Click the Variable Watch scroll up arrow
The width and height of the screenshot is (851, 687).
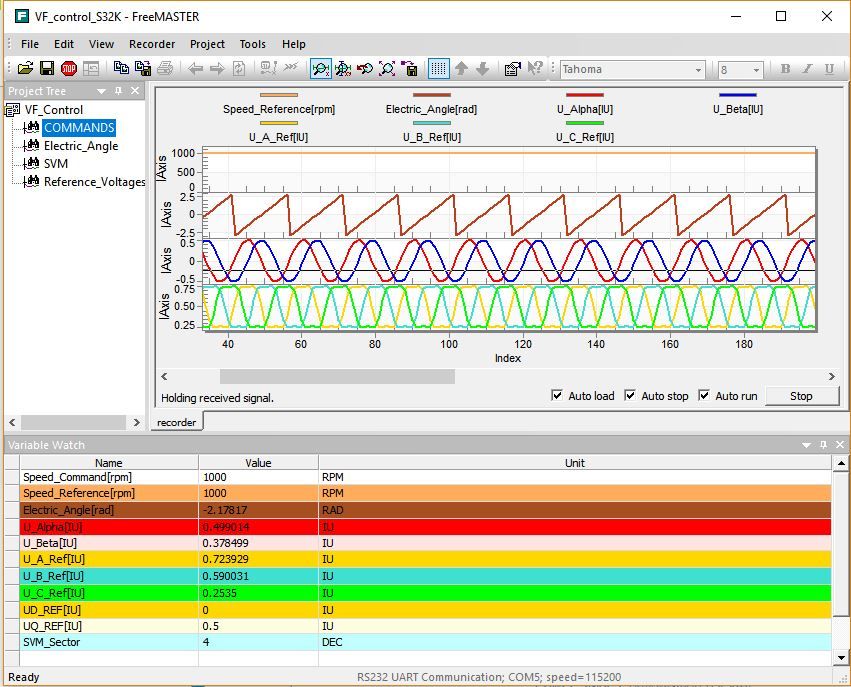pyautogui.click(x=841, y=463)
